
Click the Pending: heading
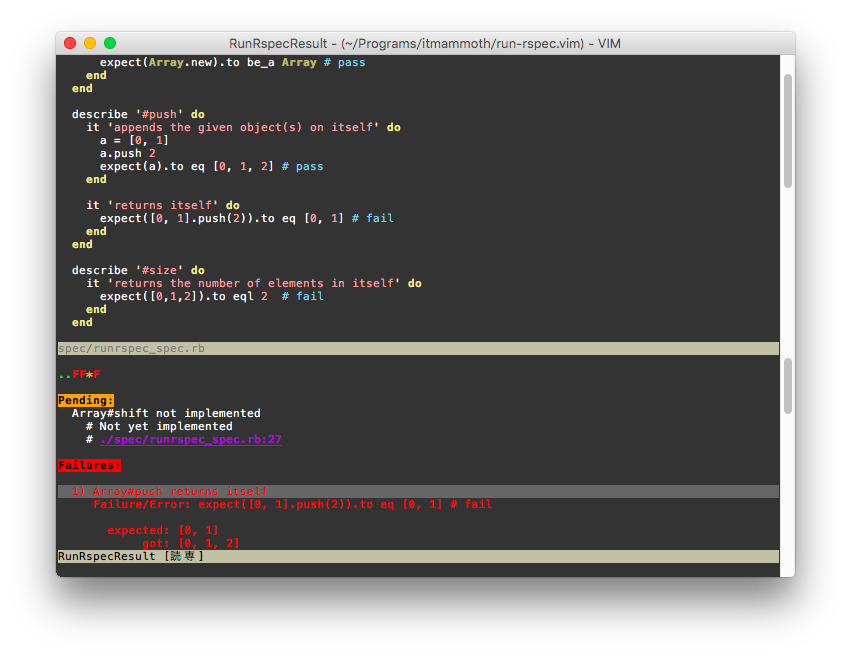click(x=86, y=400)
